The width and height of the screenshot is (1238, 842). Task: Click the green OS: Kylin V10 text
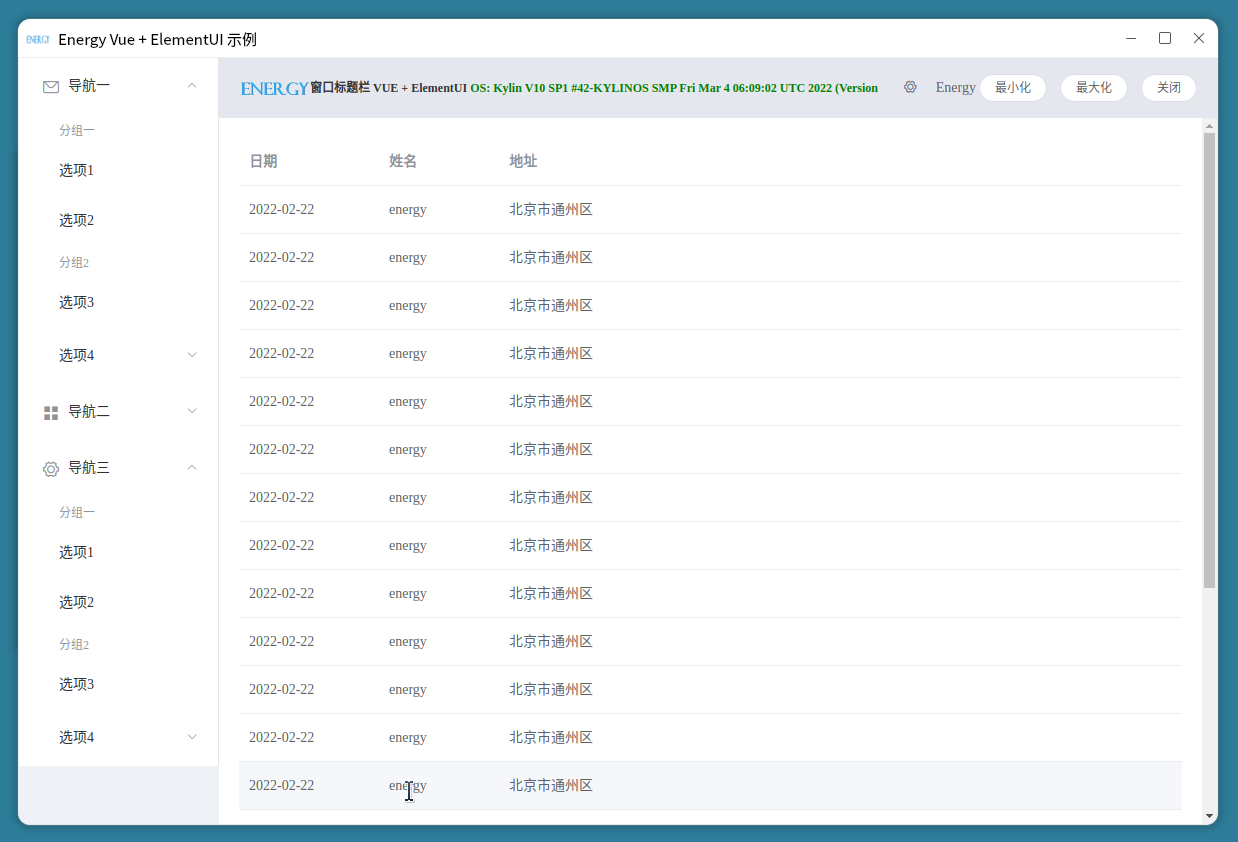pos(674,88)
